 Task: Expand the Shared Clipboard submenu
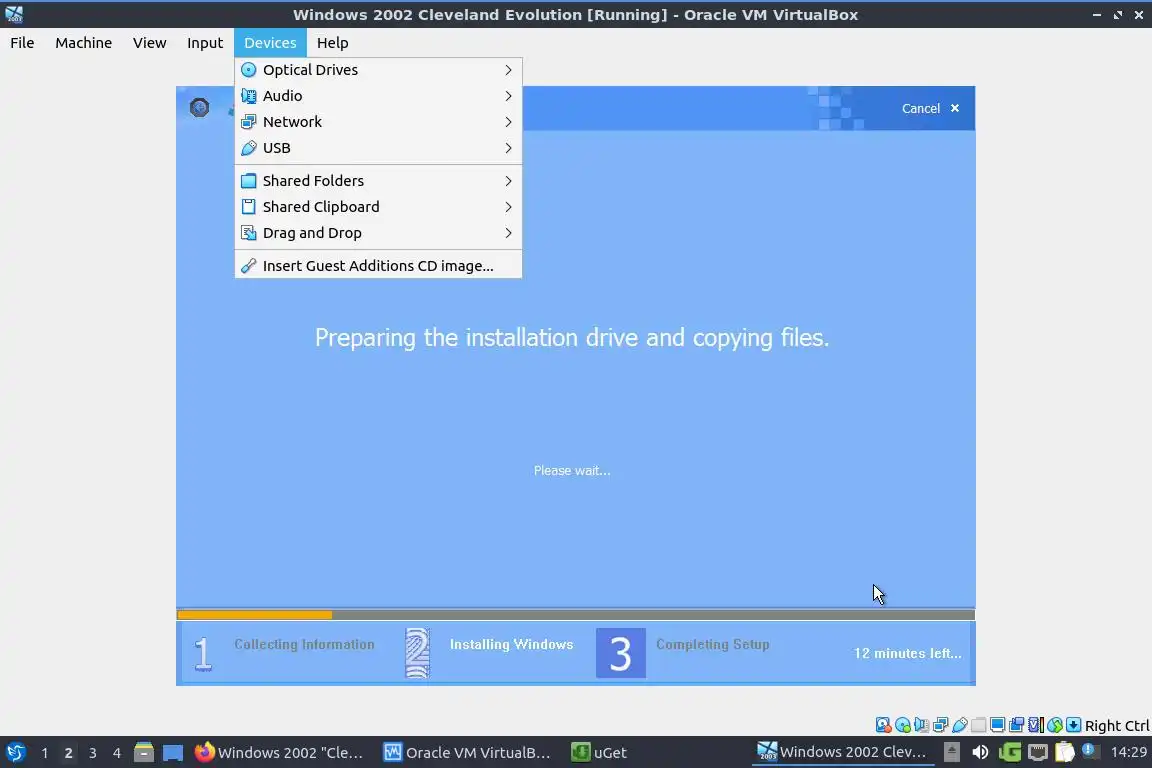378,207
